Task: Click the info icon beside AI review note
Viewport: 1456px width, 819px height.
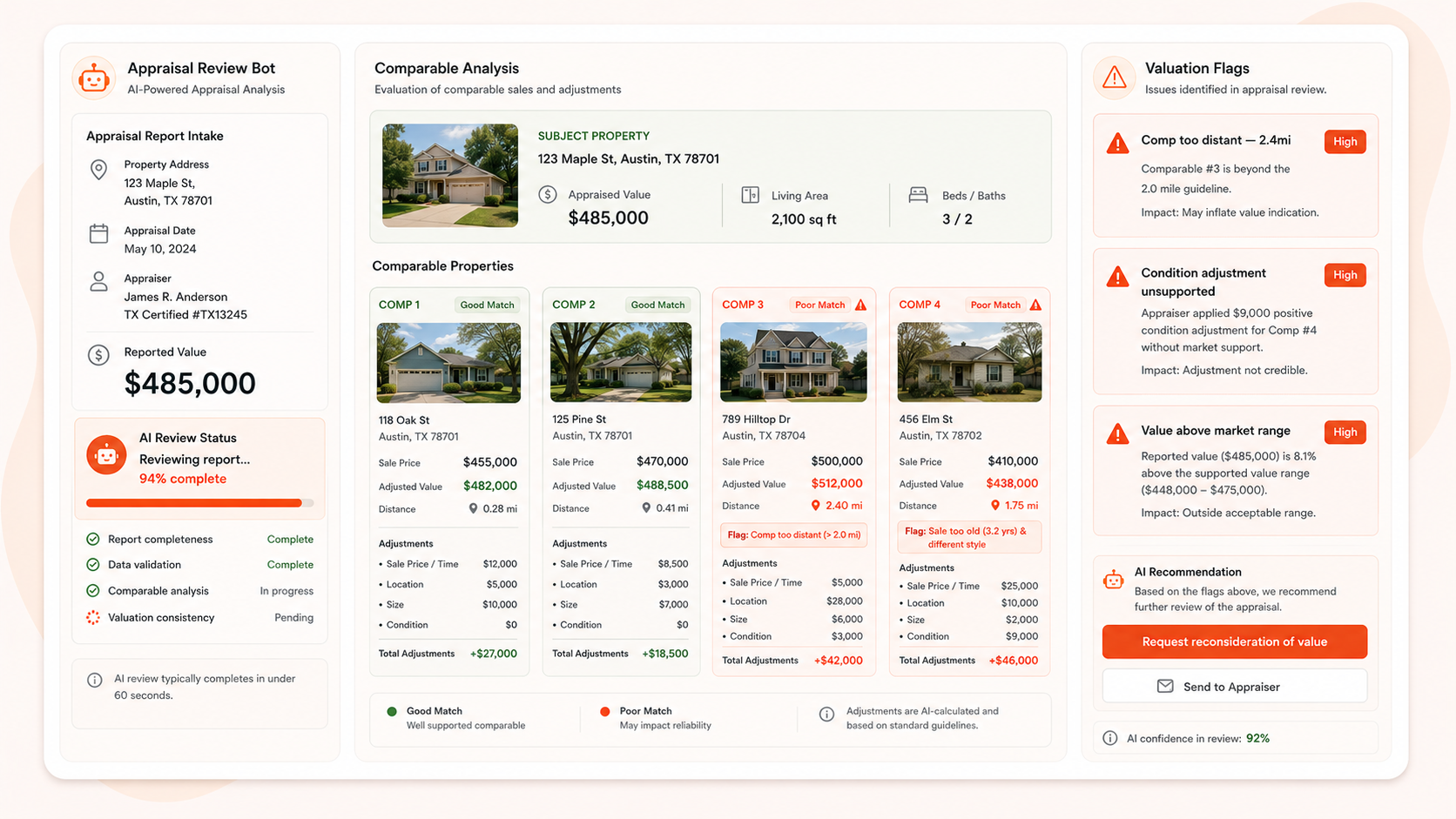Action: tap(95, 680)
